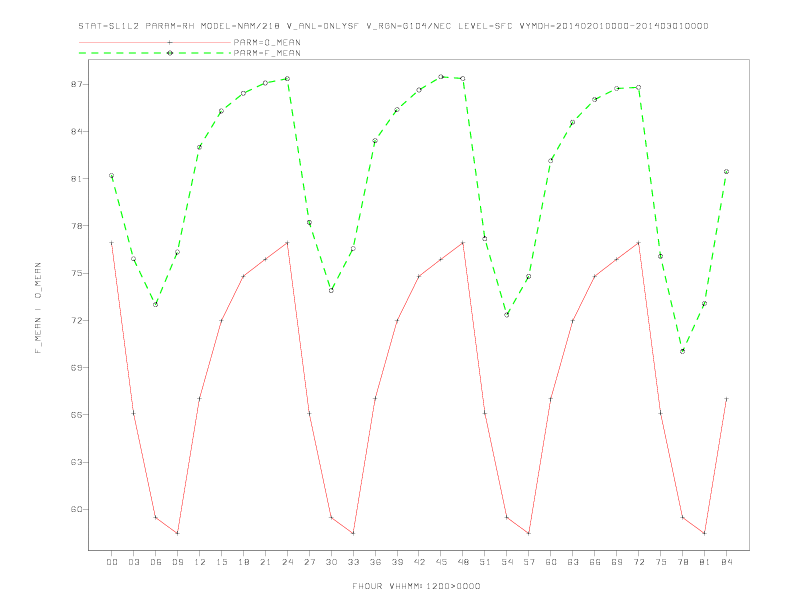Click the green F_MEAN data point at hour 78

click(682, 351)
